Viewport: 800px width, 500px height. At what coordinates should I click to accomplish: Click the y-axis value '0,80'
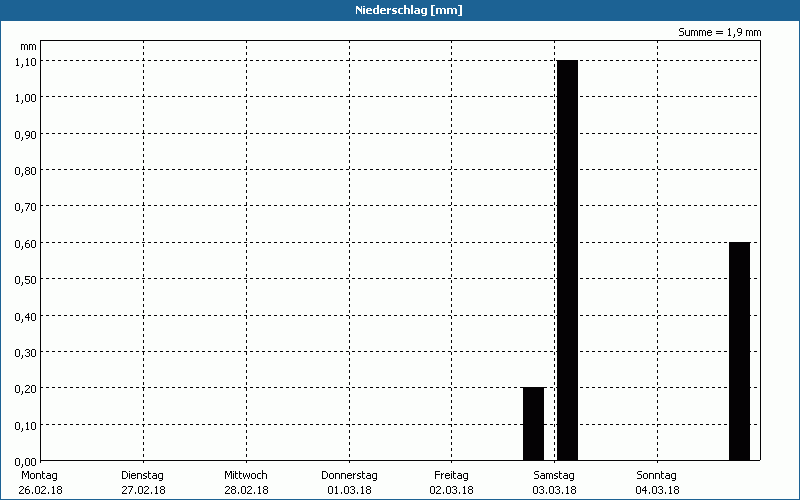(26, 170)
